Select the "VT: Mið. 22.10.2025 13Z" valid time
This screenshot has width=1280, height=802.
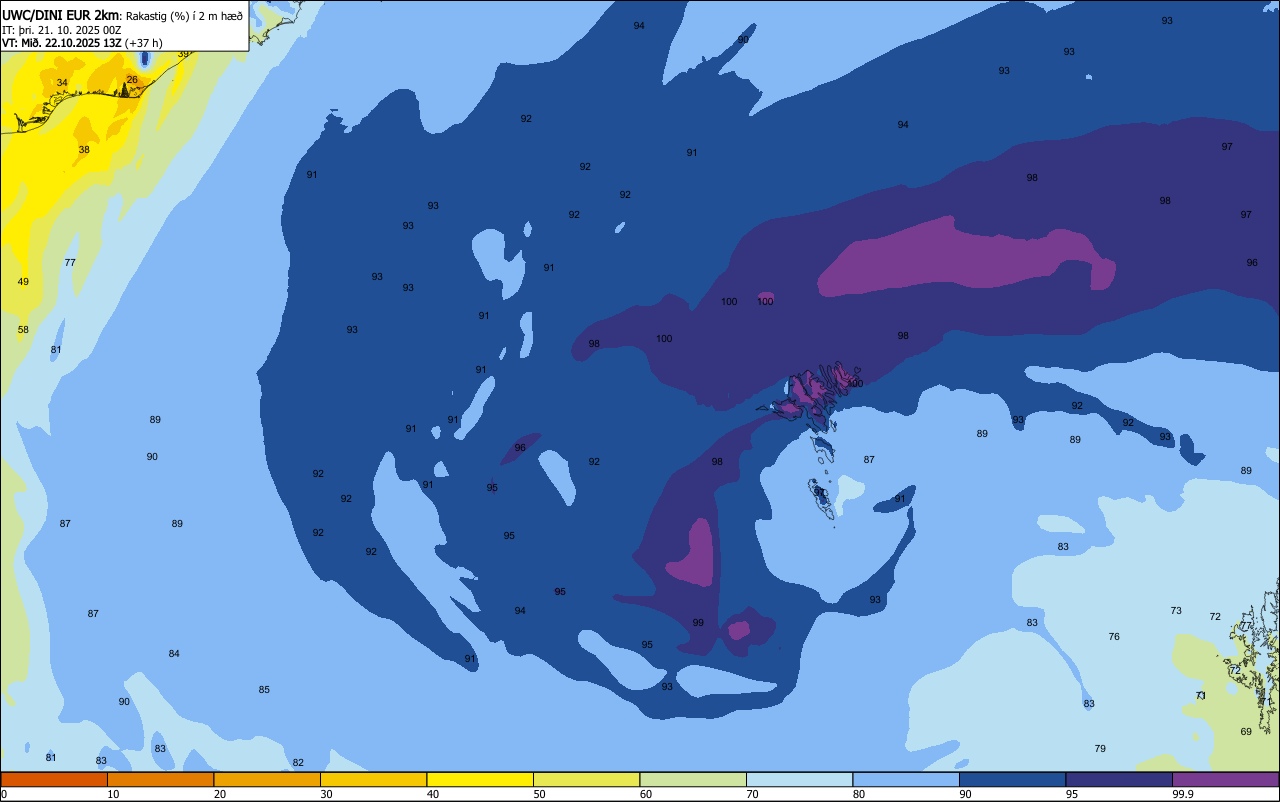point(62,43)
